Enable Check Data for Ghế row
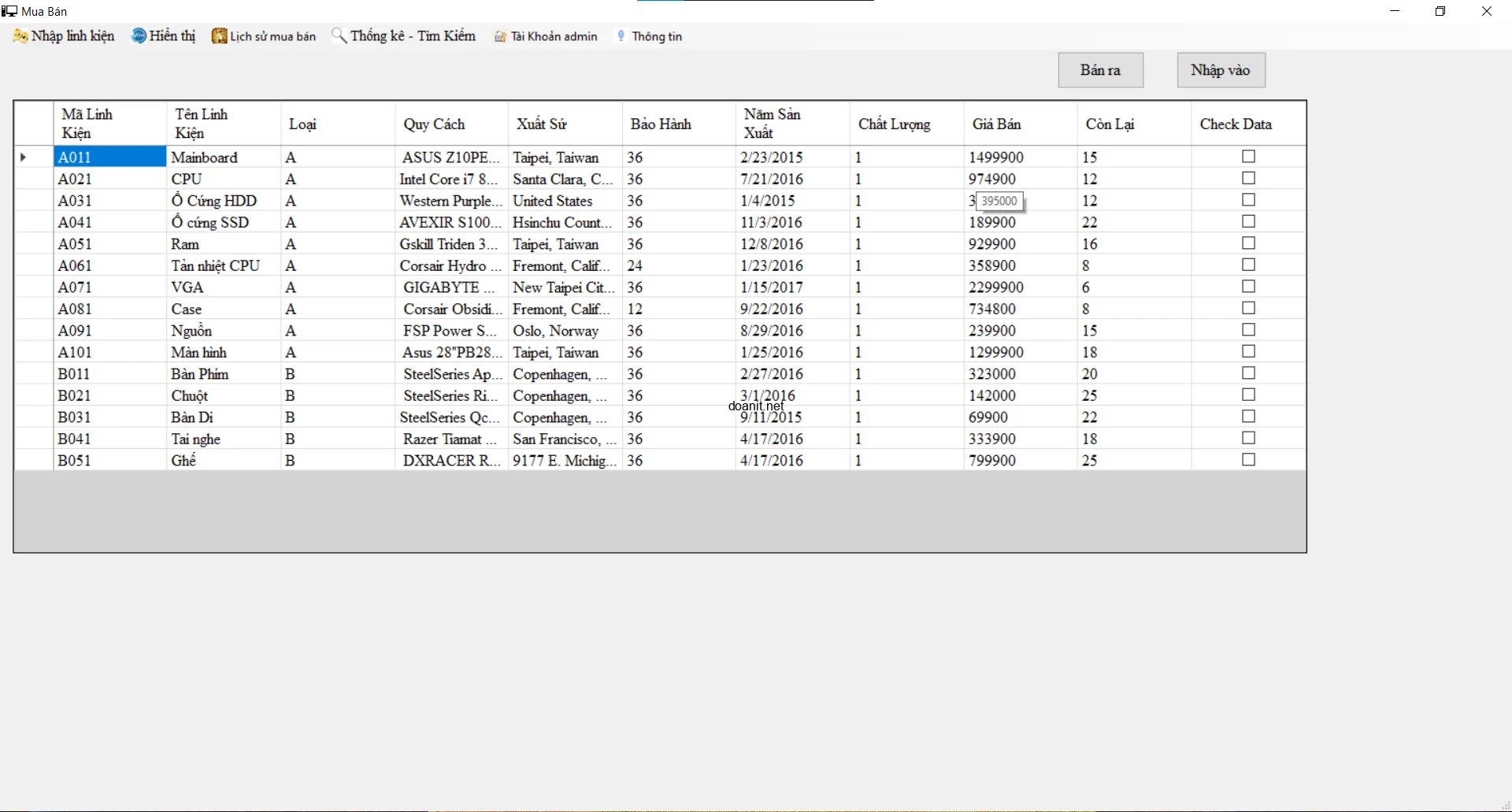This screenshot has height=812, width=1512. (x=1248, y=460)
